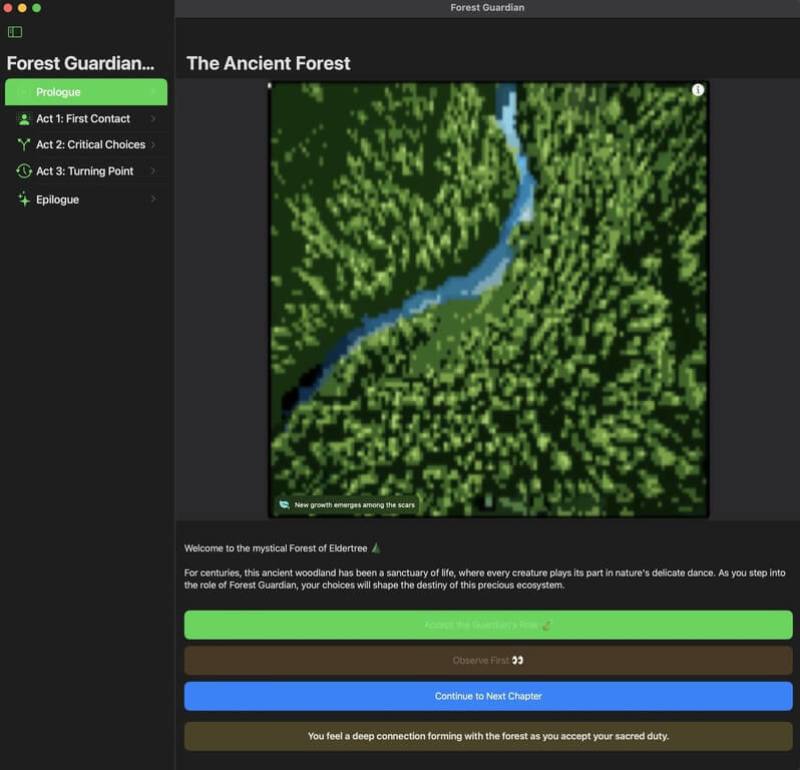Select the Prologue chapter
This screenshot has height=770, width=800.
tap(86, 92)
